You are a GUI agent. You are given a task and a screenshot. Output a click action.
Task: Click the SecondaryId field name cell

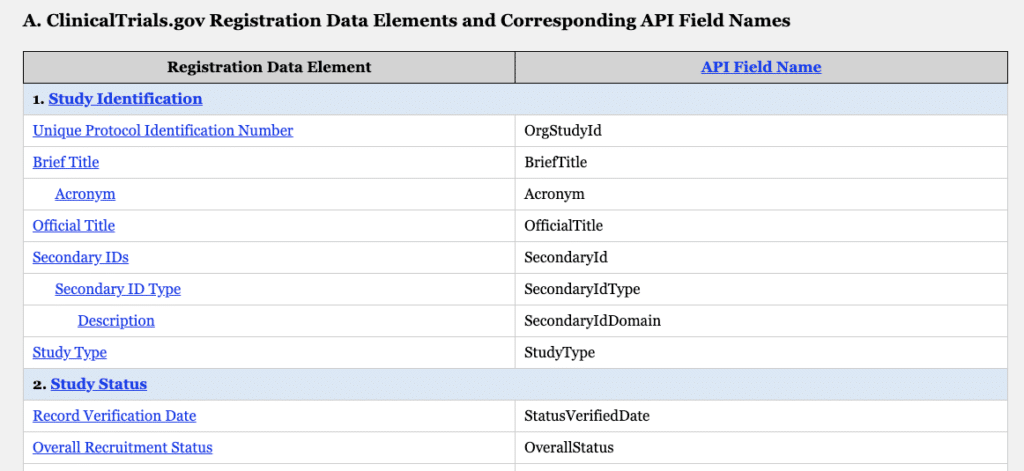761,257
